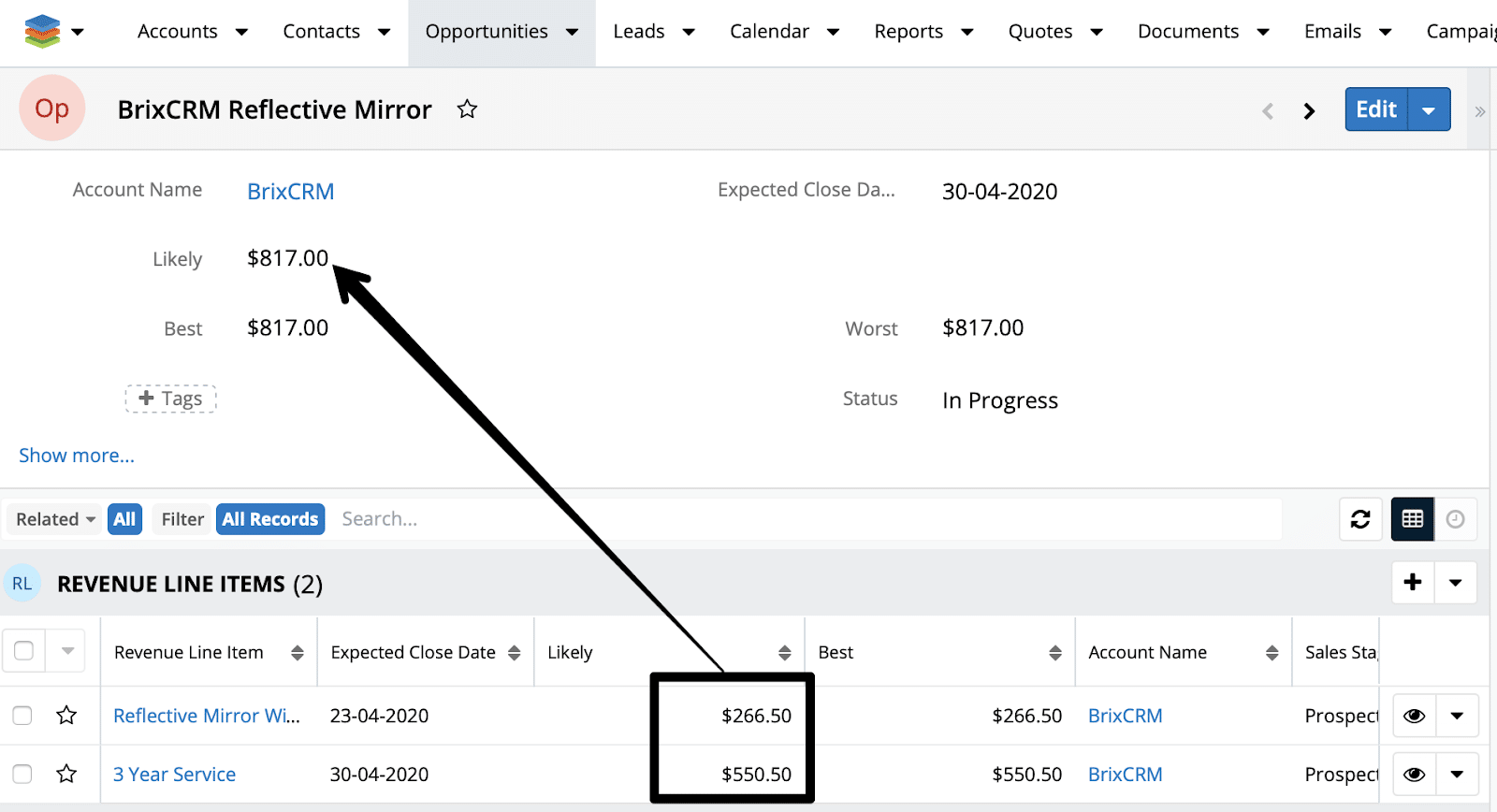
Task: Click the Filter button
Action: tap(182, 519)
